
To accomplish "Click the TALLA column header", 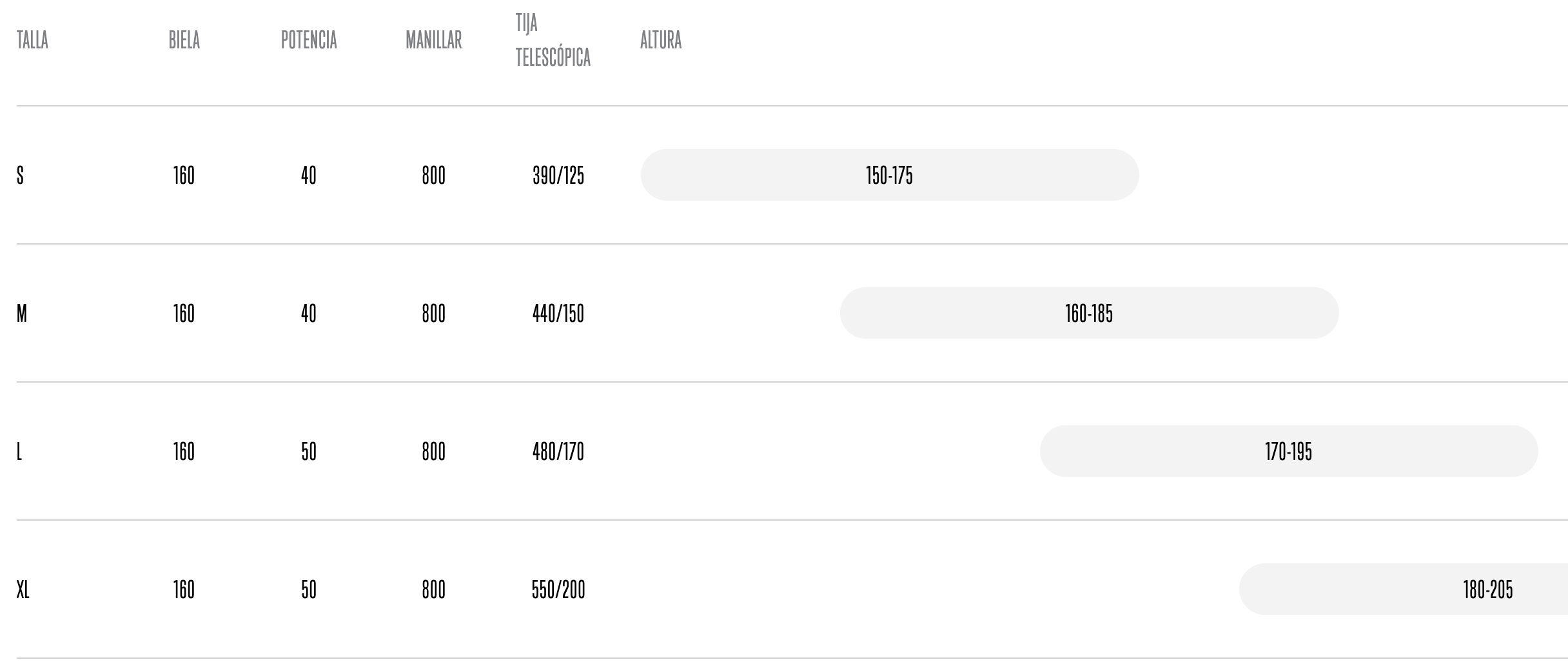I will (32, 40).
